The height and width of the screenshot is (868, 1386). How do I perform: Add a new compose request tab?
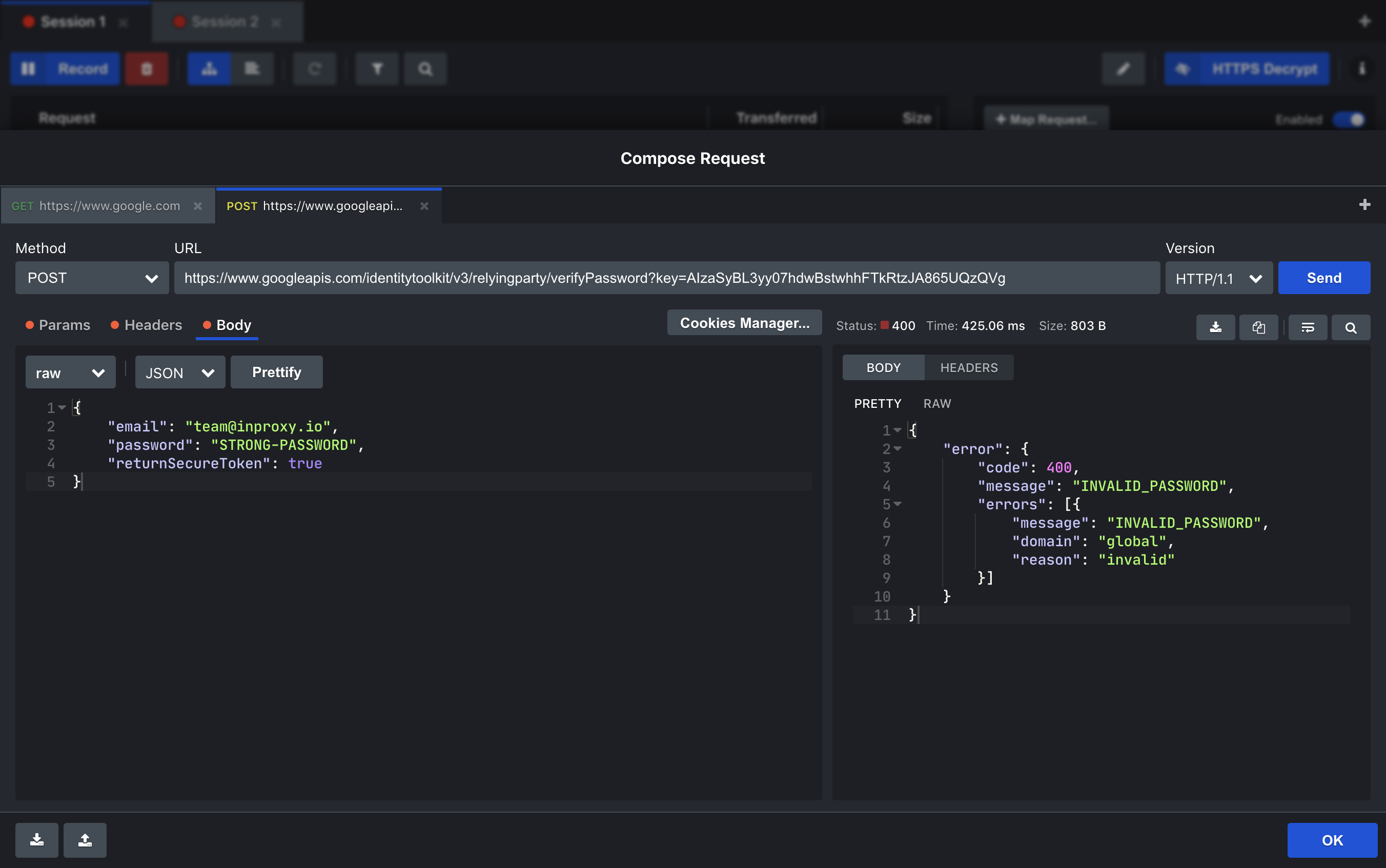(1365, 205)
